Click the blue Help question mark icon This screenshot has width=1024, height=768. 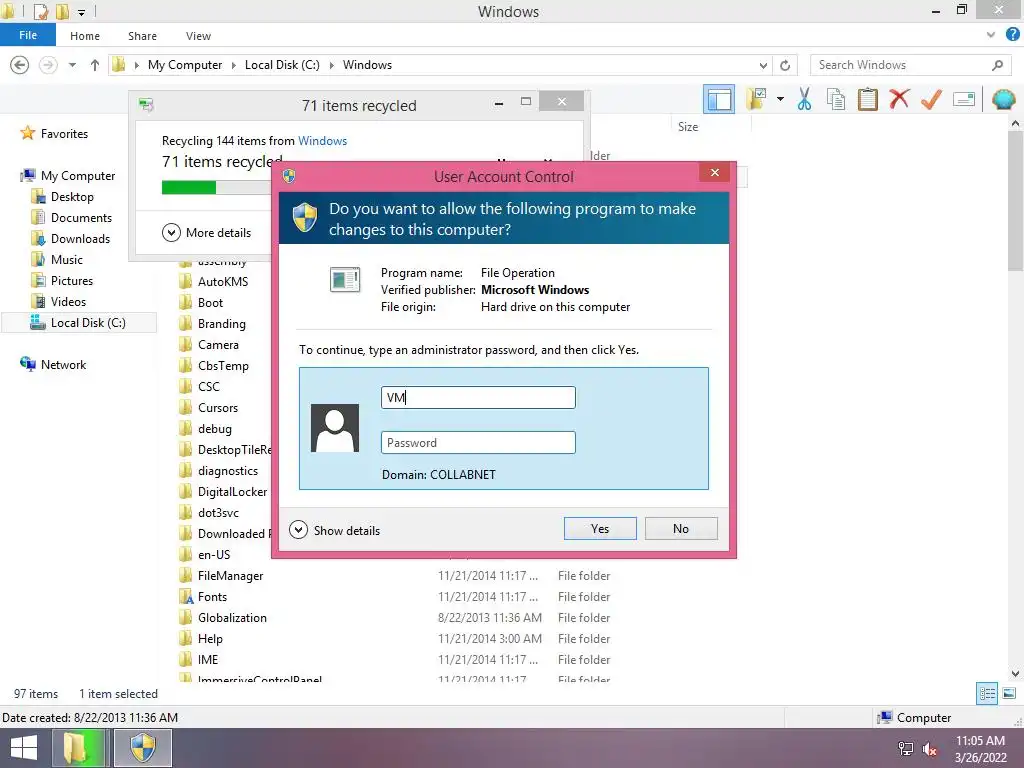1013,35
